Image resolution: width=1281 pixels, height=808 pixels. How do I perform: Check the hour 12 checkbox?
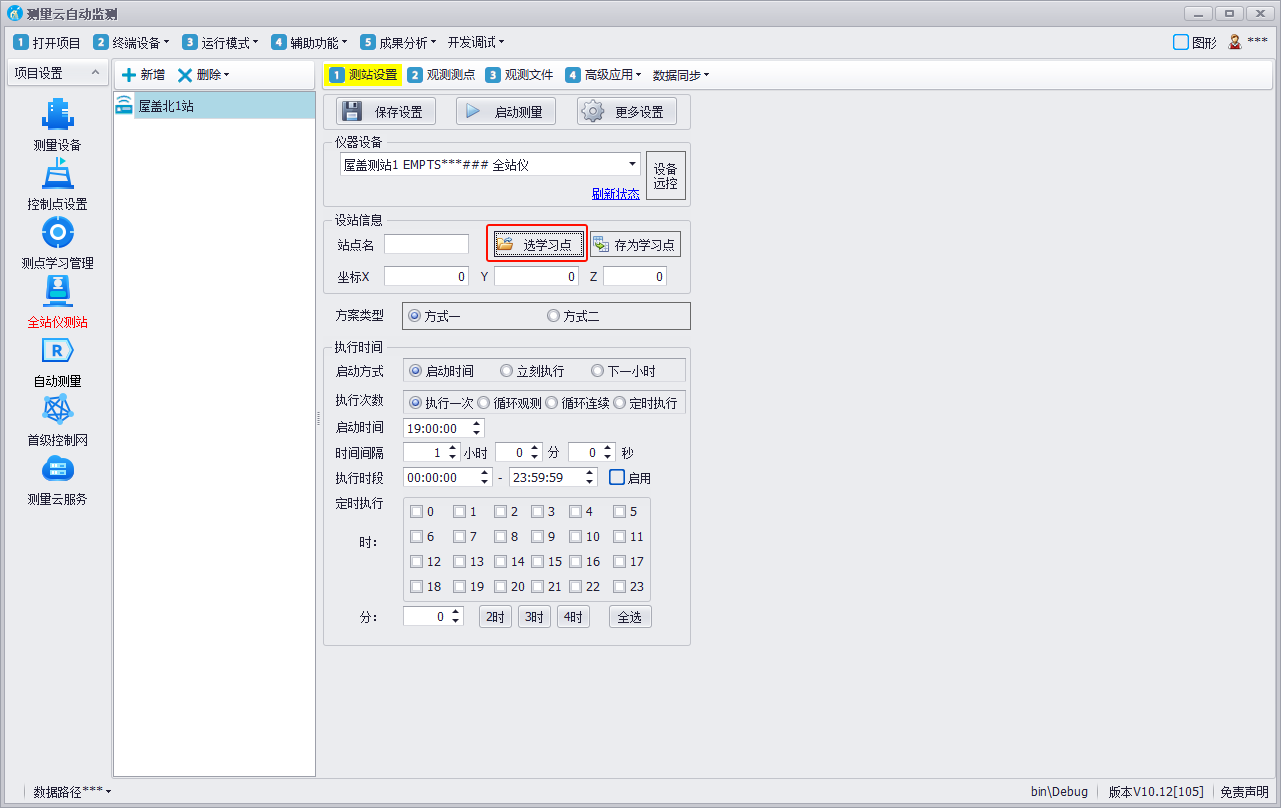(x=417, y=562)
